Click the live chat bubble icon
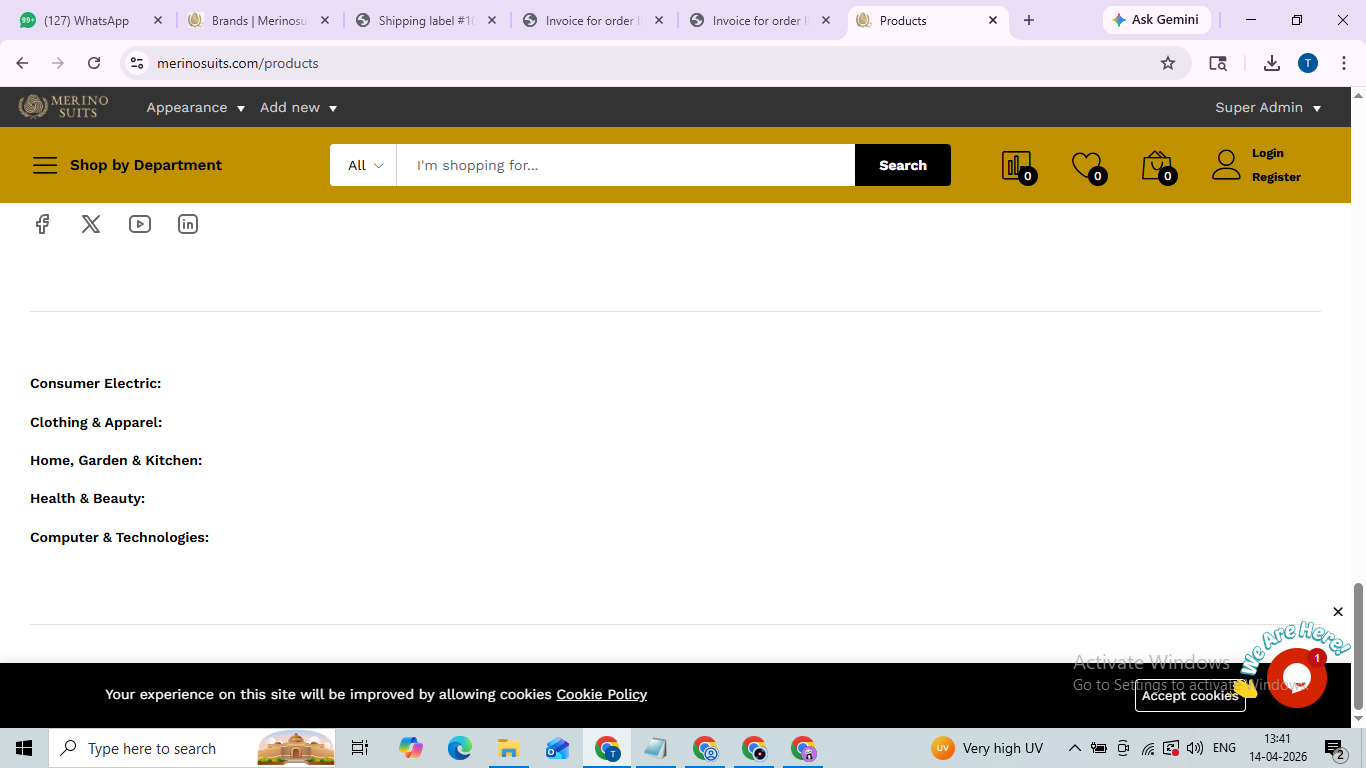Viewport: 1366px width, 768px height. point(1296,678)
